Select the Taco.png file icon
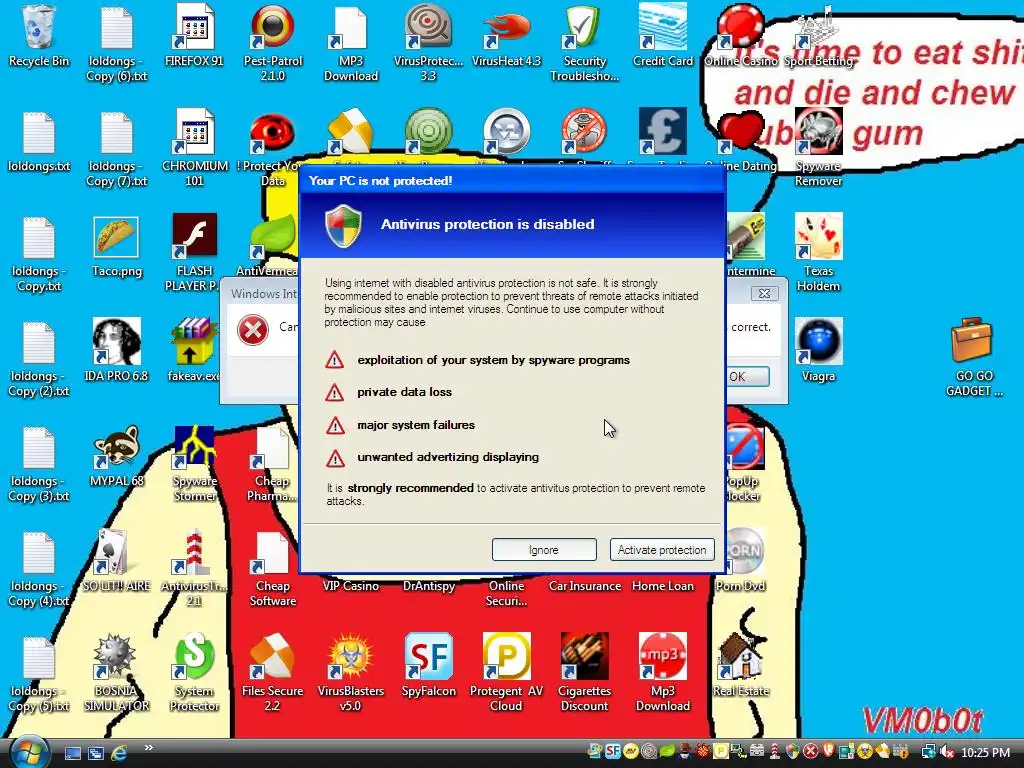This screenshot has height=768, width=1024. coord(116,246)
